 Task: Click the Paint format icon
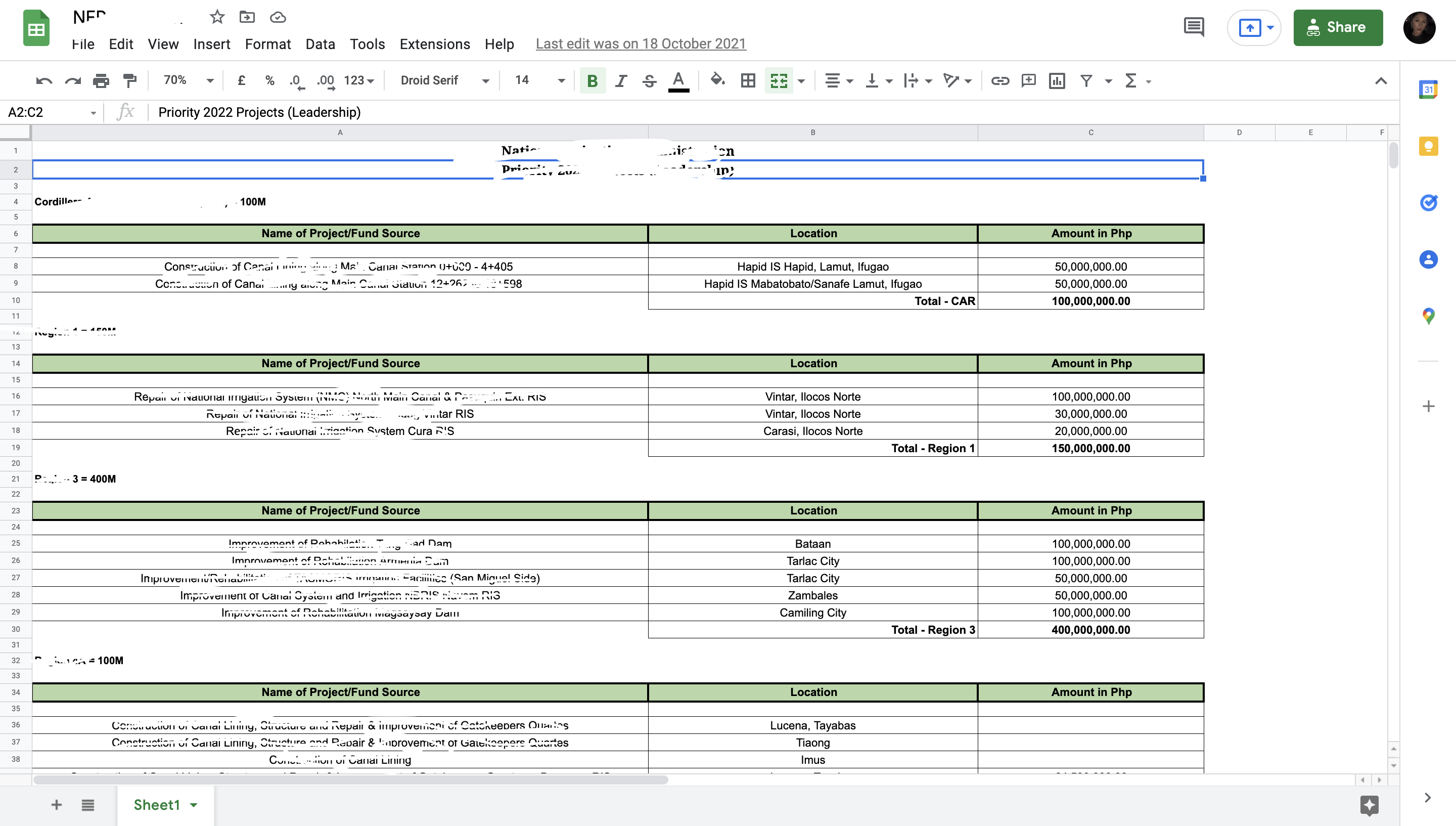click(x=130, y=80)
